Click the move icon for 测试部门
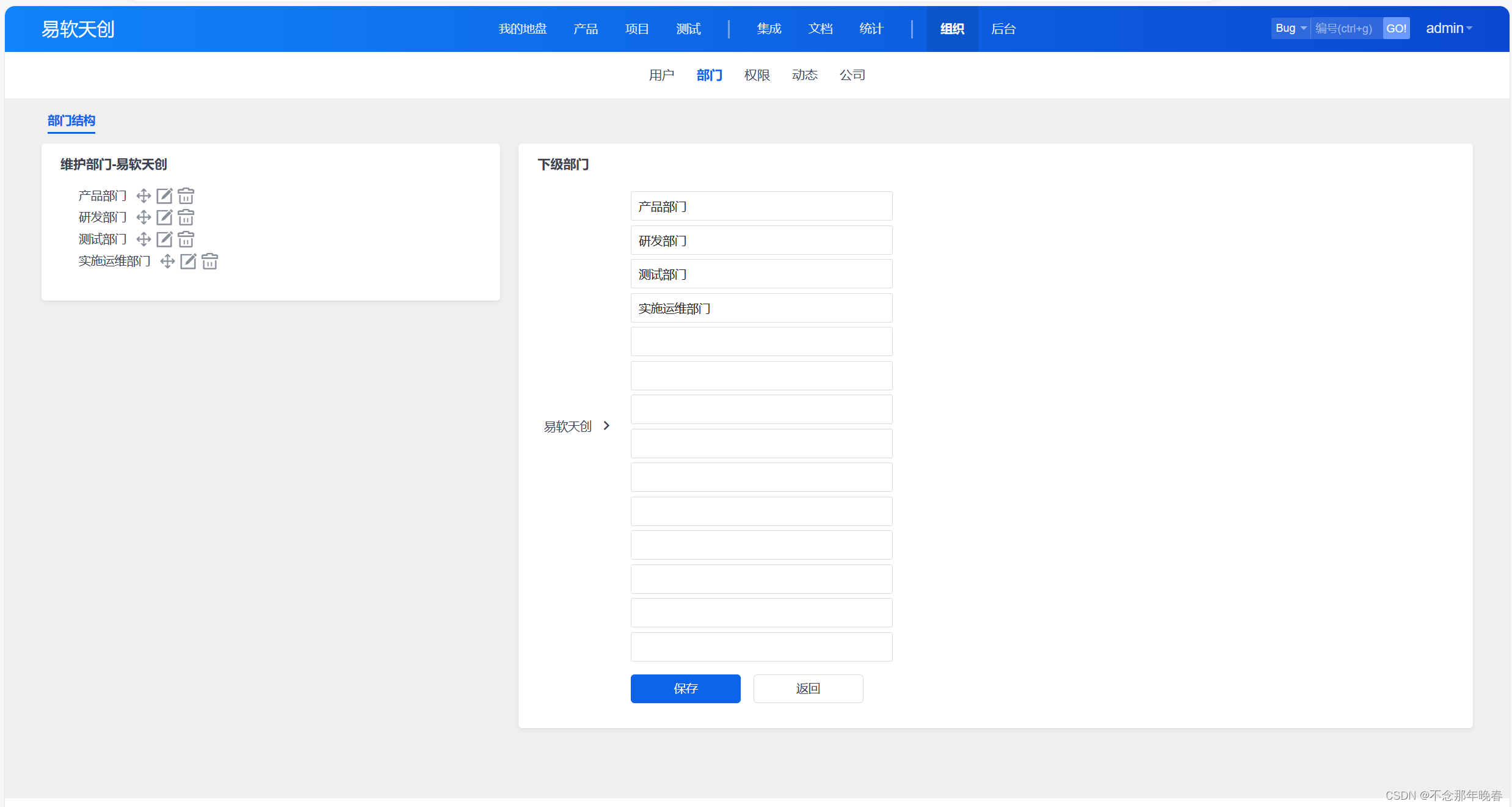The image size is (1512, 807). [x=144, y=239]
